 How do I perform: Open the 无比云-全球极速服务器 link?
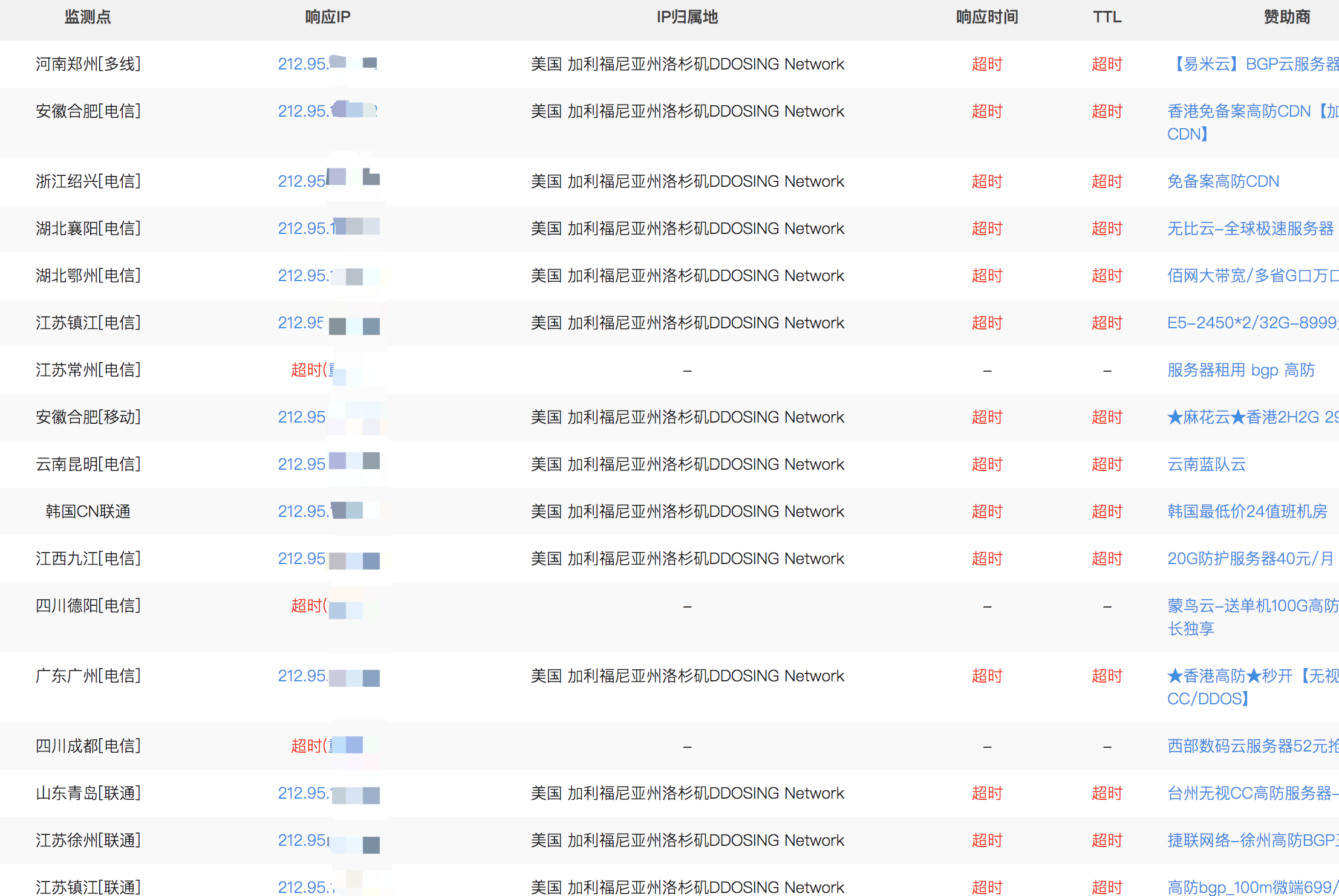tap(1249, 229)
